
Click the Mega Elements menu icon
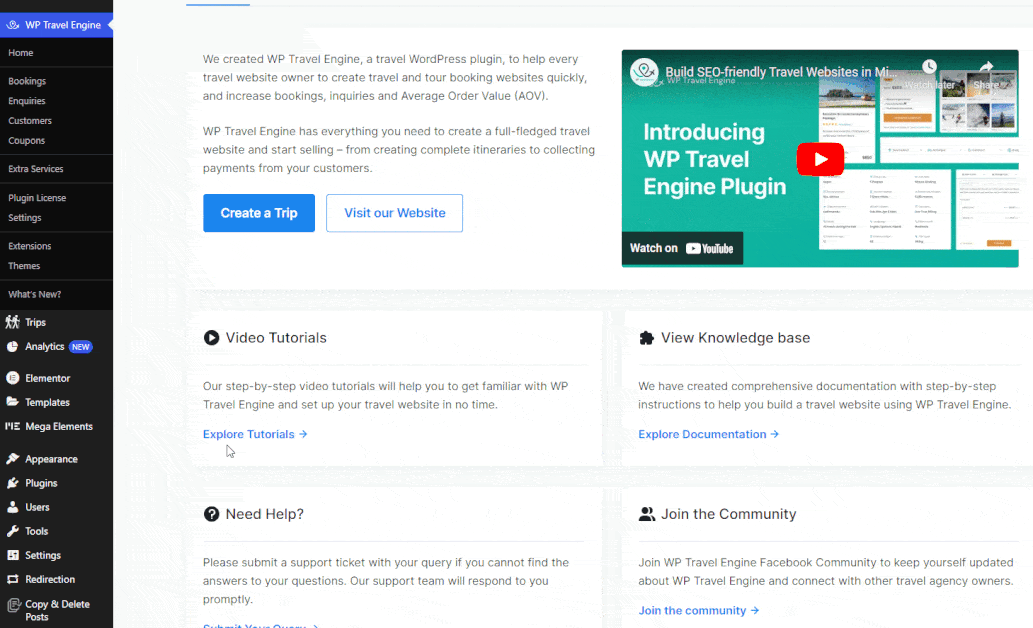pos(13,426)
